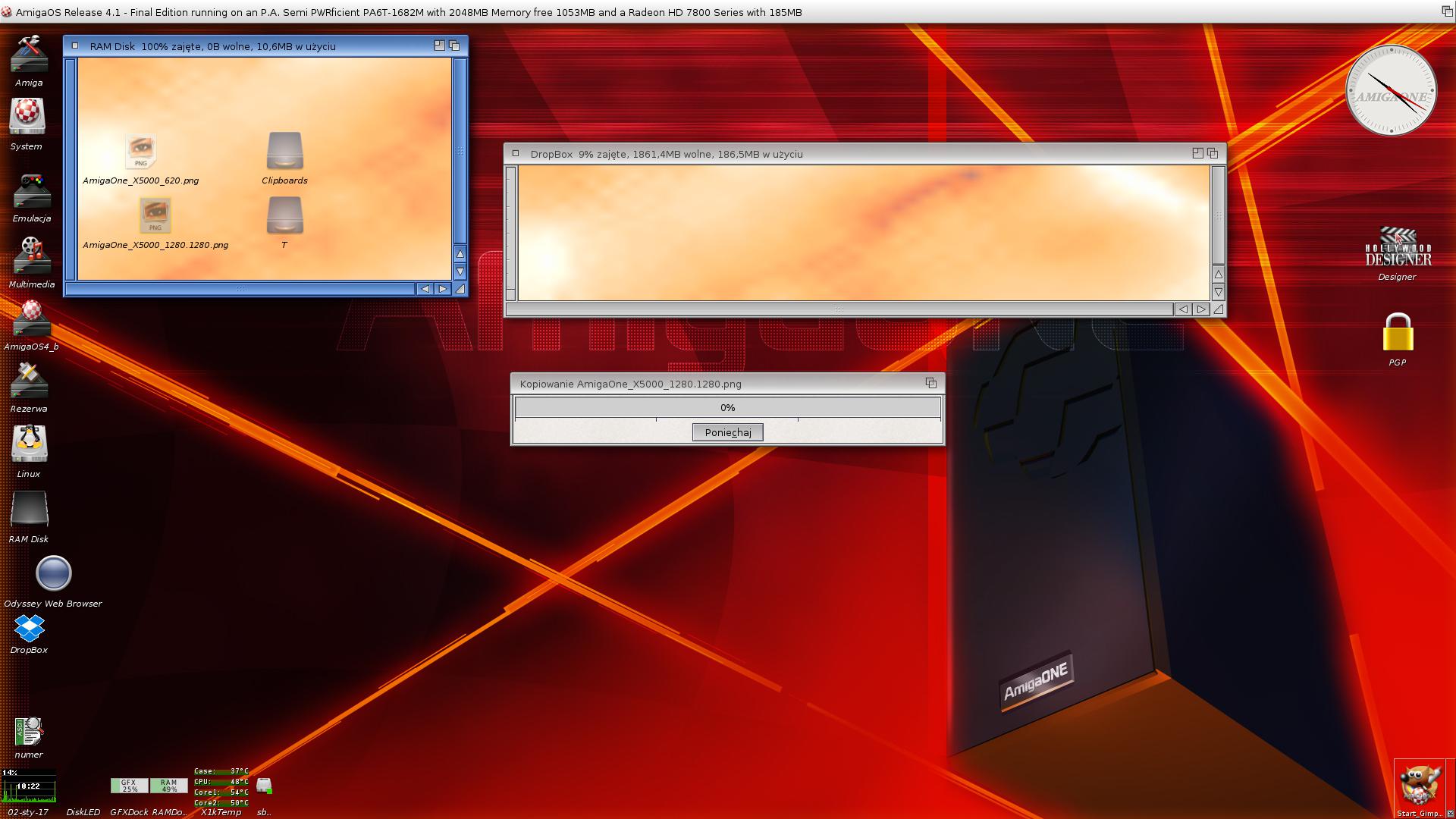This screenshot has height=819, width=1456.
Task: Select AmigaOne_X5000_620.png file icon
Action: (141, 152)
